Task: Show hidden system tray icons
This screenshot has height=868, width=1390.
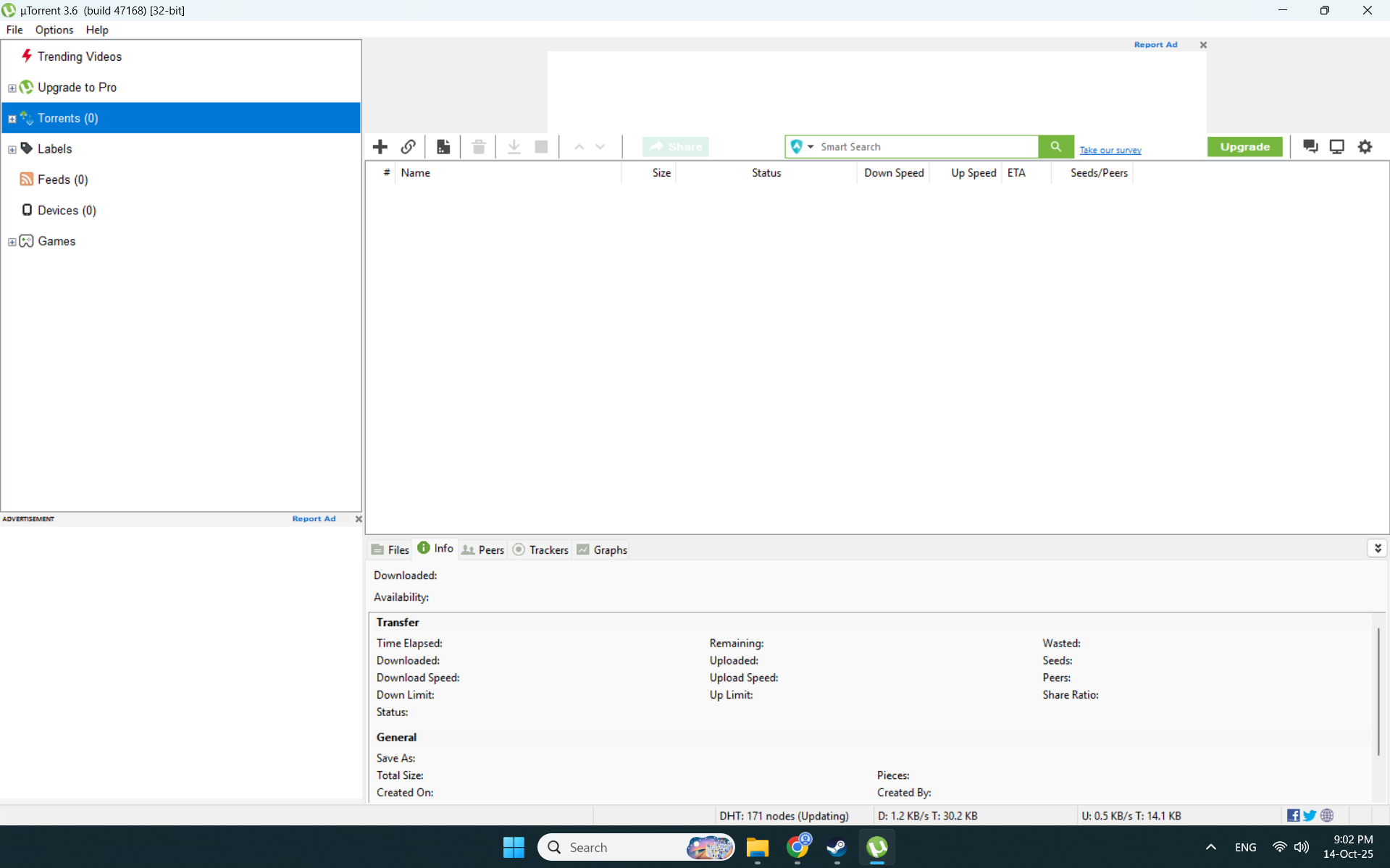Action: click(1211, 847)
